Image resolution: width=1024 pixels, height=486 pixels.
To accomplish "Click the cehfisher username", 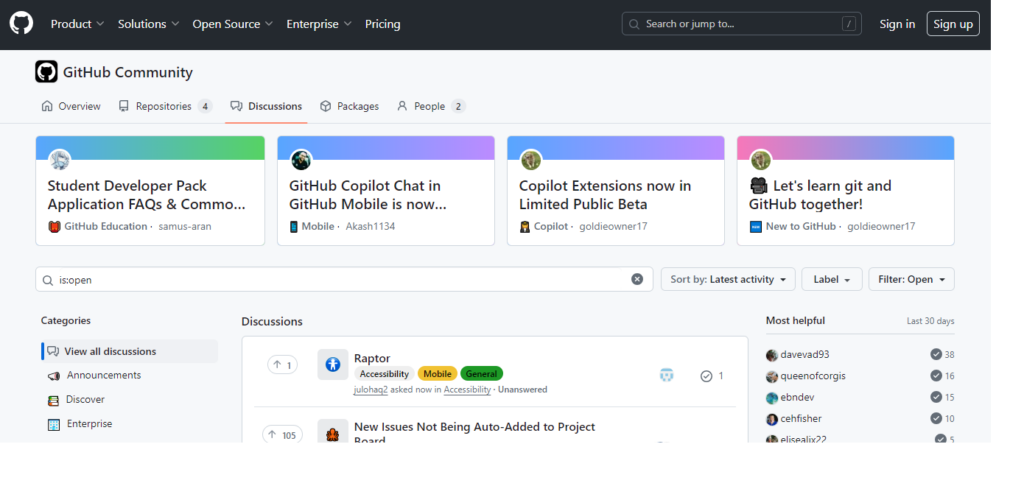I will [x=801, y=419].
